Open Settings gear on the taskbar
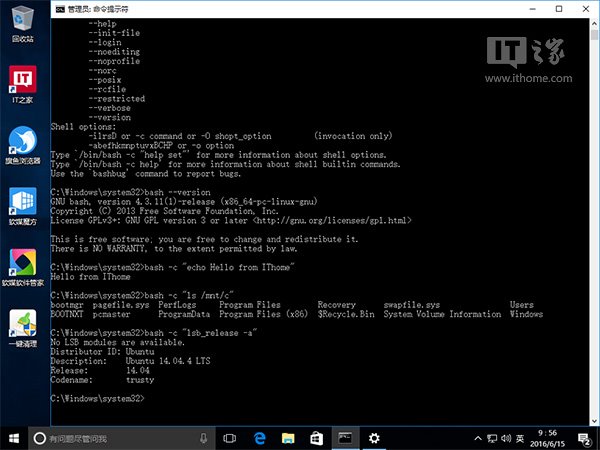The height and width of the screenshot is (450, 600). pos(373,439)
